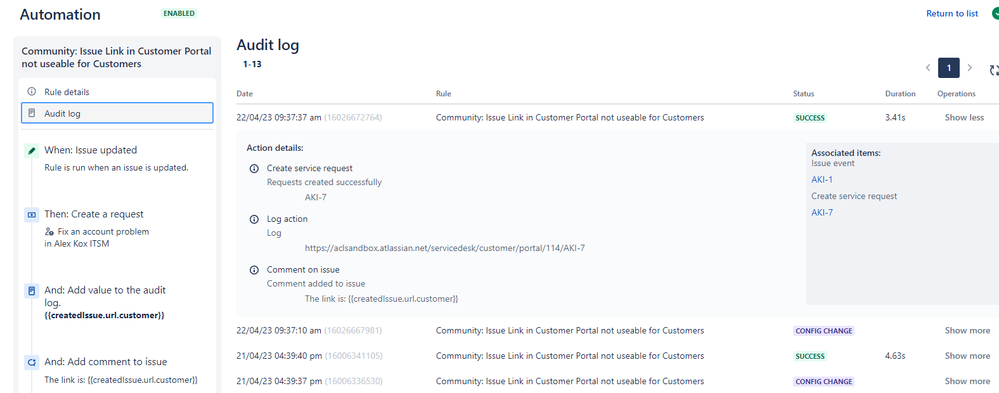
Task: Click the Create a request action icon
Action: click(x=31, y=215)
